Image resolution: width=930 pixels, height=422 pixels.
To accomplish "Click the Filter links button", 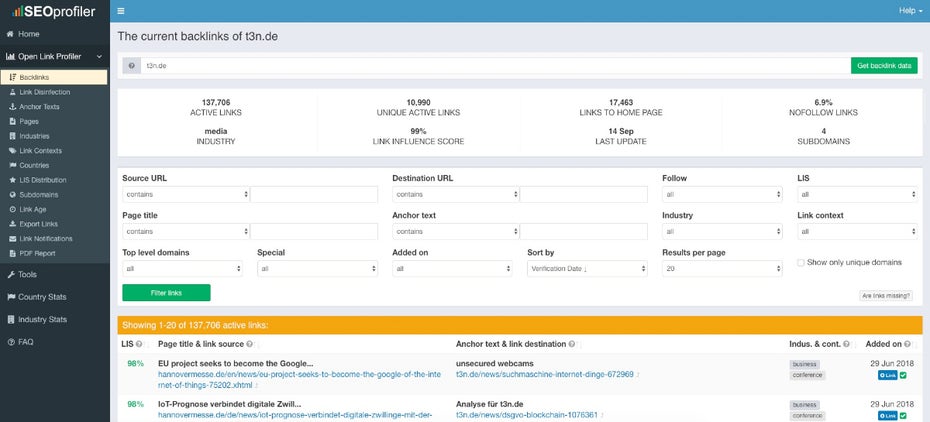I will tap(166, 293).
